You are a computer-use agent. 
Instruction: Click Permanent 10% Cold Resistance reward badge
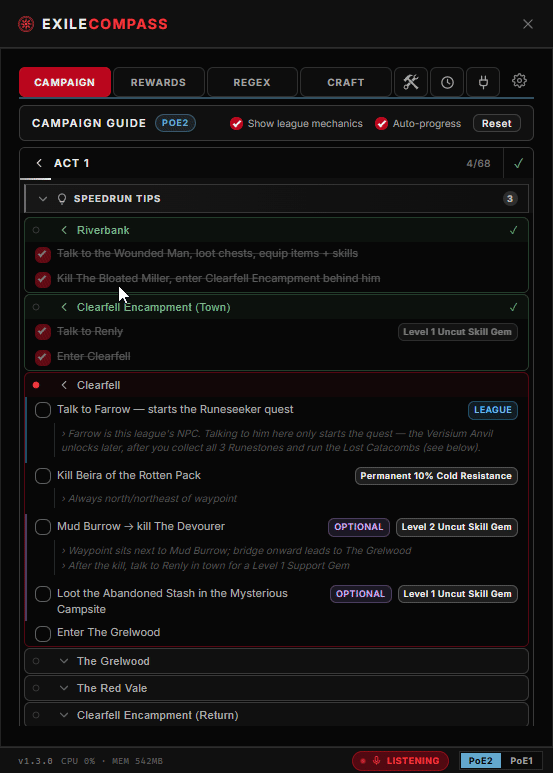pos(436,476)
